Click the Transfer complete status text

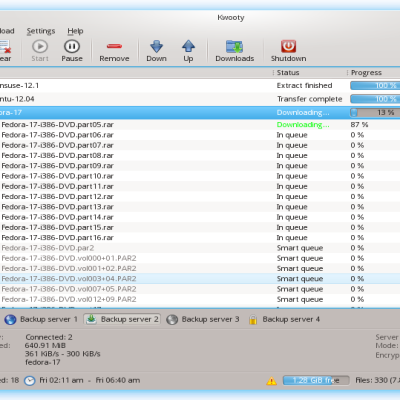click(310, 99)
